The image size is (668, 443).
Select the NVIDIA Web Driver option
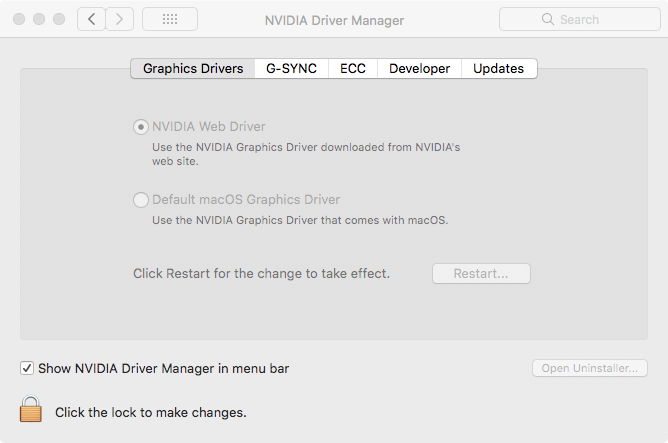tap(141, 127)
